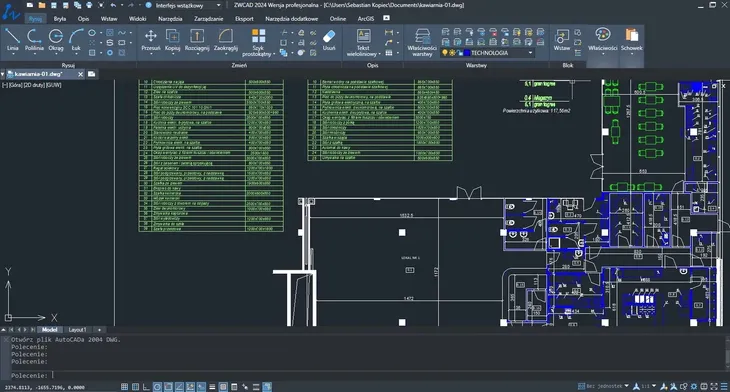
Task: Toggle snap grid icon in status bar
Action: tap(124, 387)
